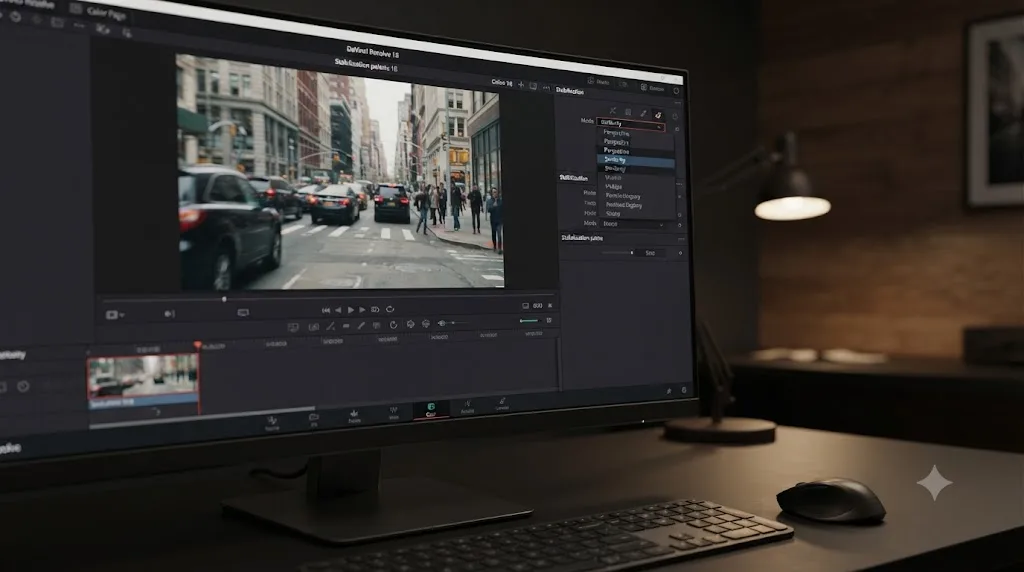
Task: Open the page tab directly left of Color
Action: [x=394, y=413]
